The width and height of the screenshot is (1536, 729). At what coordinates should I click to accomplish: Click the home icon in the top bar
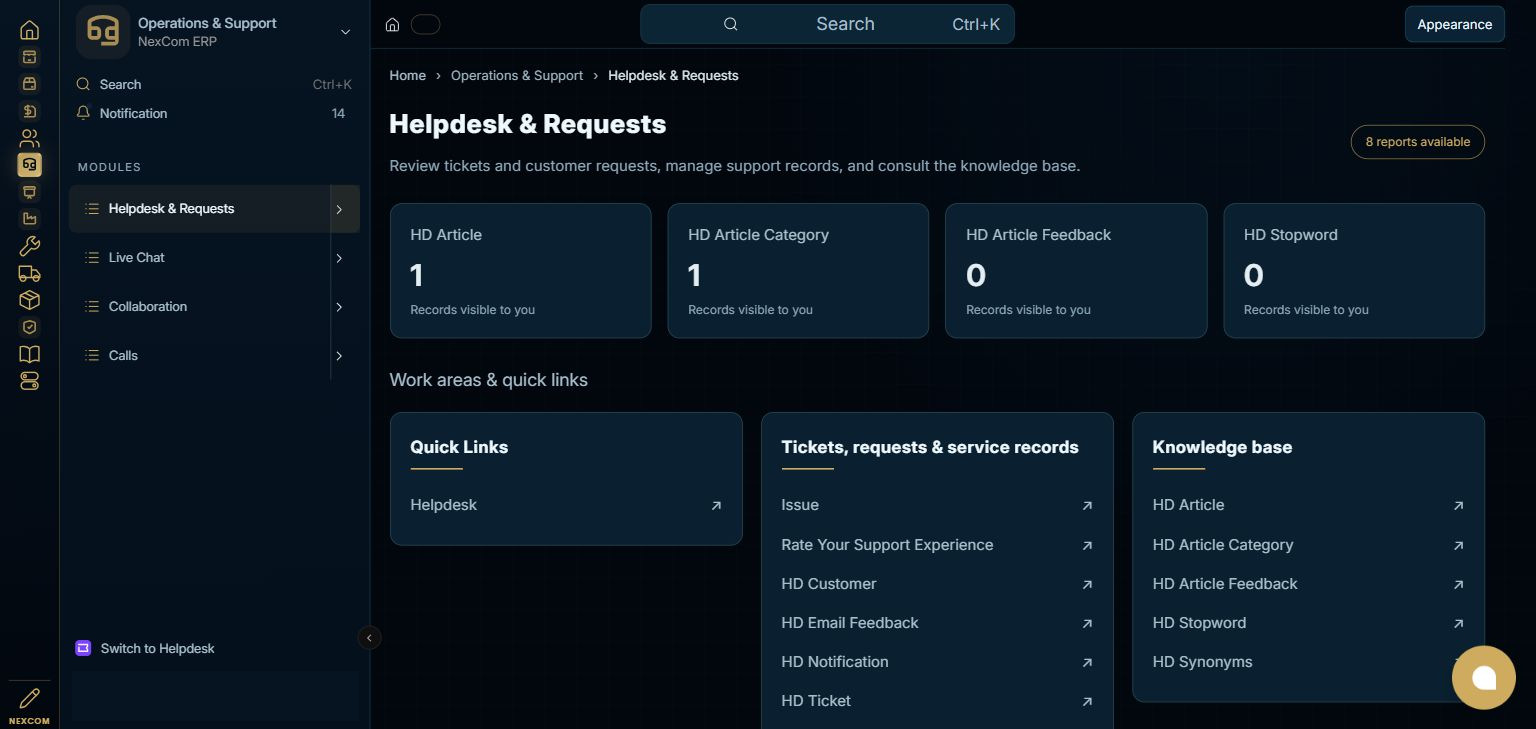click(393, 25)
